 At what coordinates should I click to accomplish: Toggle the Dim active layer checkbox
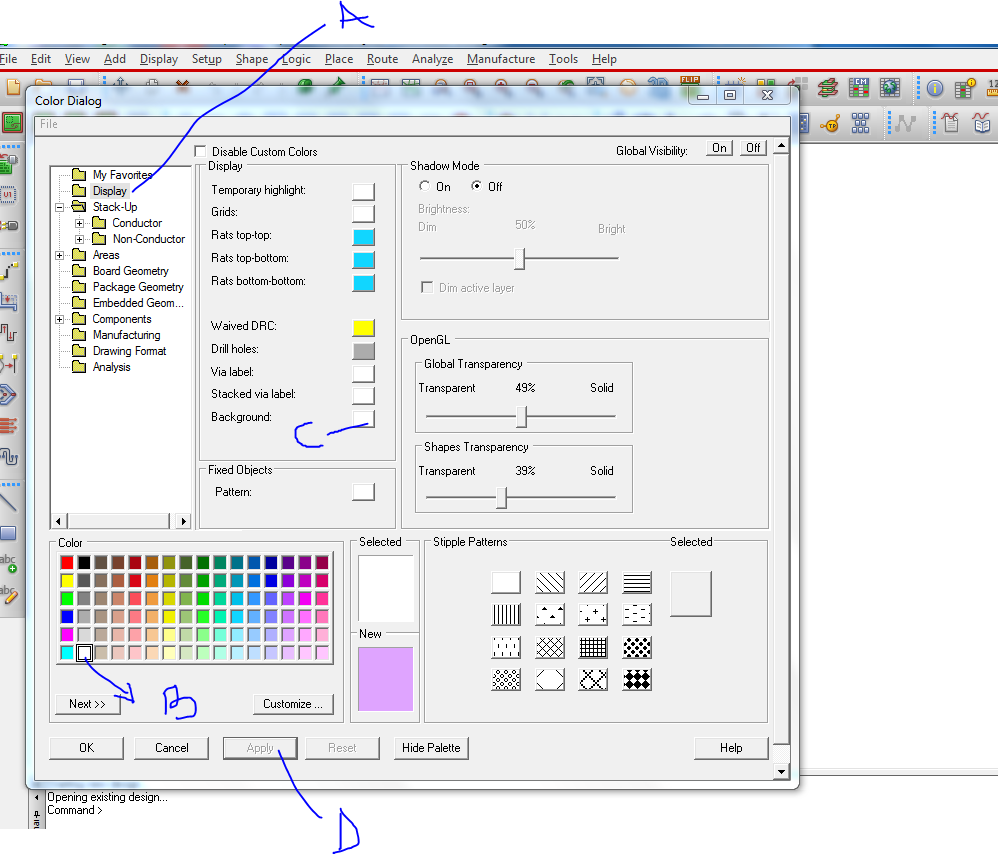point(427,288)
